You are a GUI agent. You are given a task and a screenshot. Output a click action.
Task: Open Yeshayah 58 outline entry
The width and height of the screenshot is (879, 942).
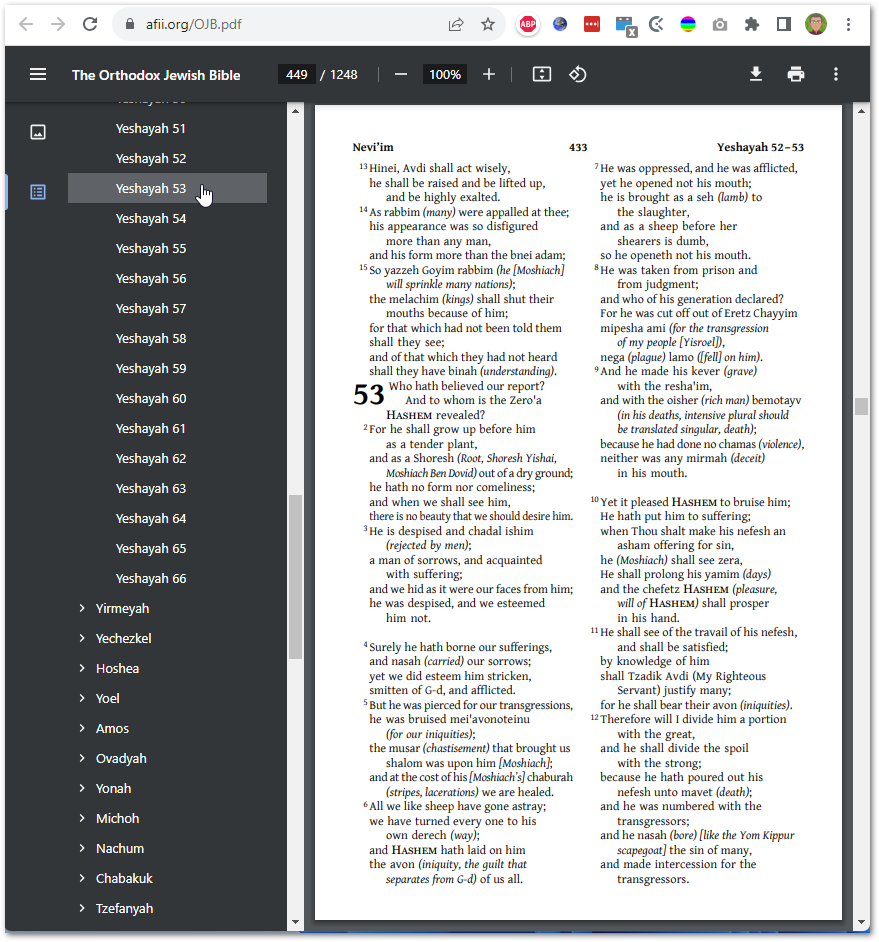(151, 339)
